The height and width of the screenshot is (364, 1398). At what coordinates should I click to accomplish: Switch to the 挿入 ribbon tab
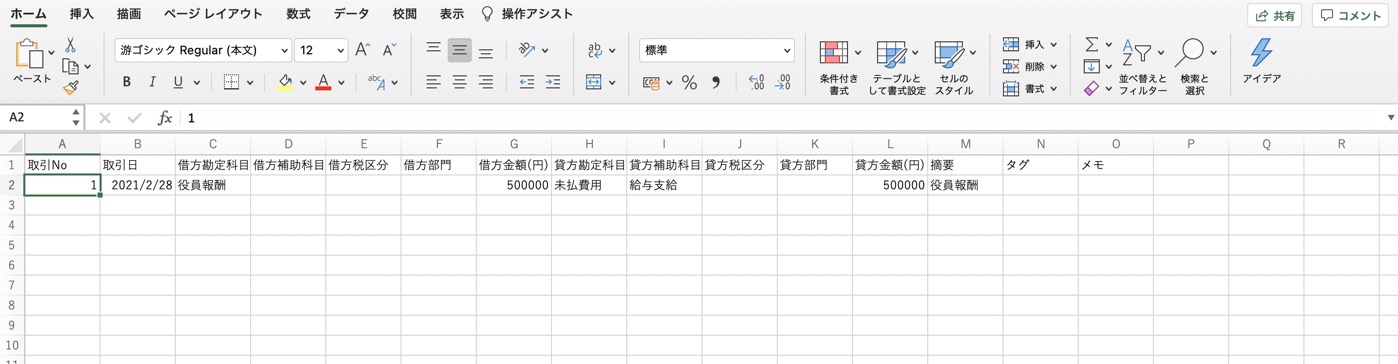(x=82, y=14)
